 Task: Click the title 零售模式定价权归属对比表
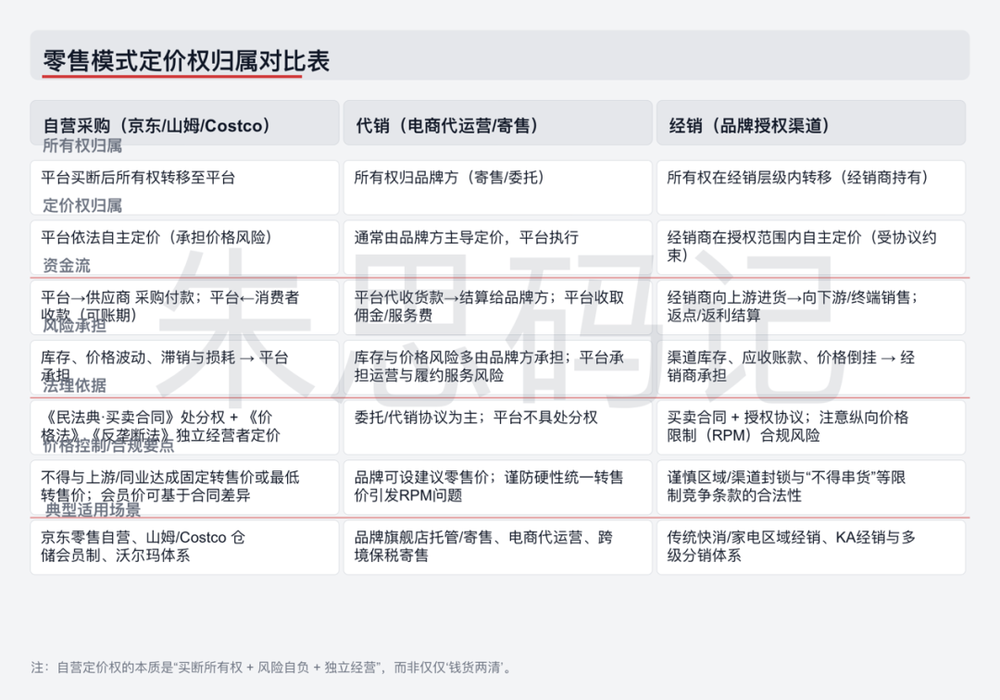click(x=187, y=61)
